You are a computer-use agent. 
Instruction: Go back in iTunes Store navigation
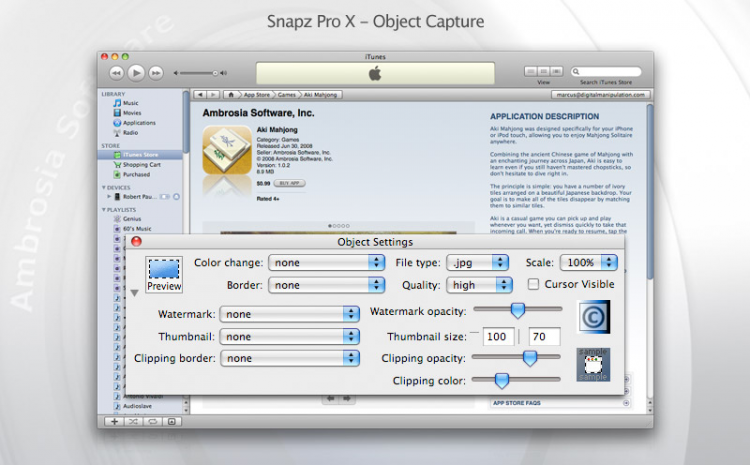(200, 95)
